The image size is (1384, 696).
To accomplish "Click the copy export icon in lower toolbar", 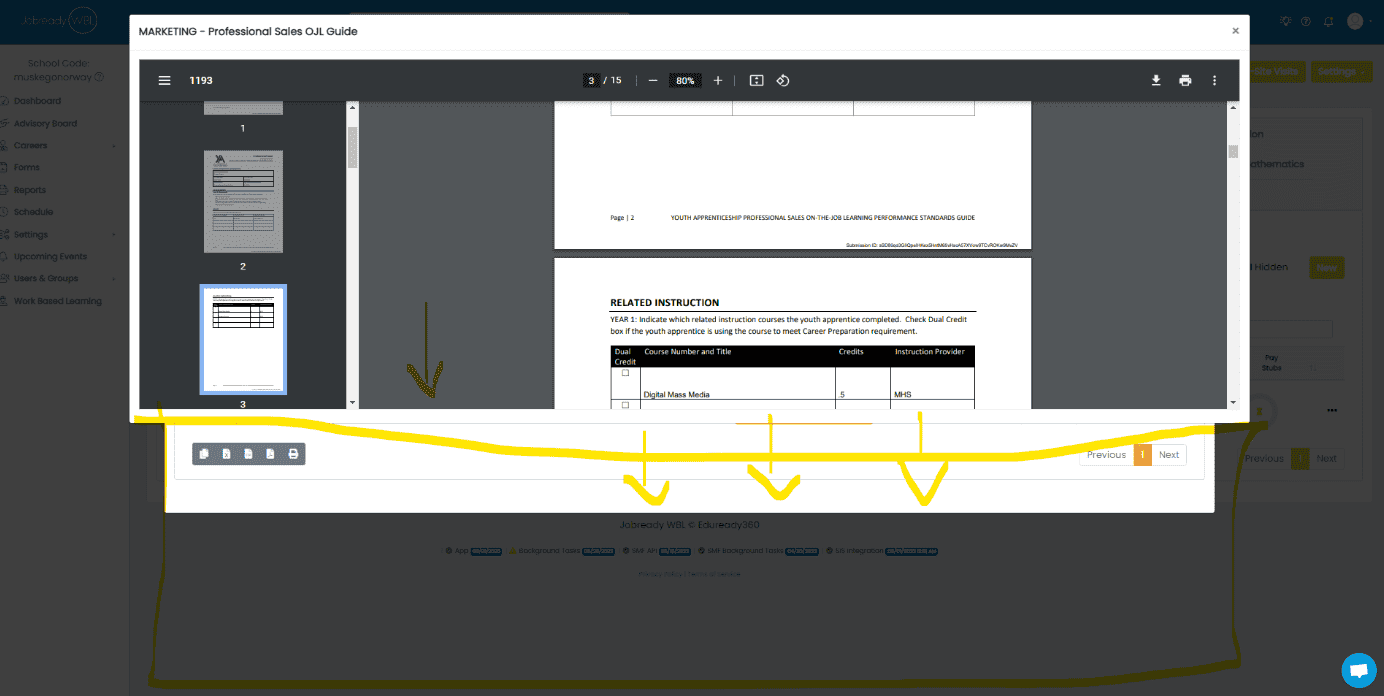I will coord(204,454).
